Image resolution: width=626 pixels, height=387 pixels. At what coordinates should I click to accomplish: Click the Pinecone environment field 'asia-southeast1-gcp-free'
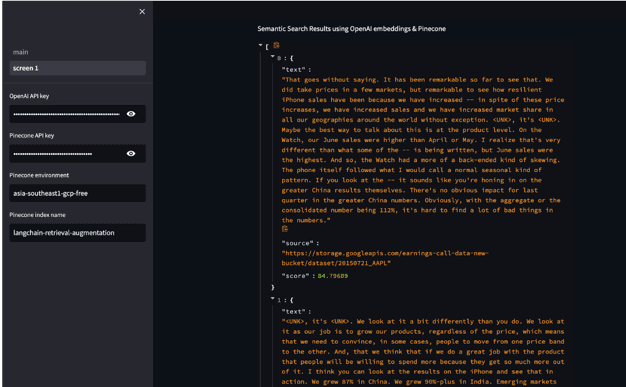pos(77,193)
